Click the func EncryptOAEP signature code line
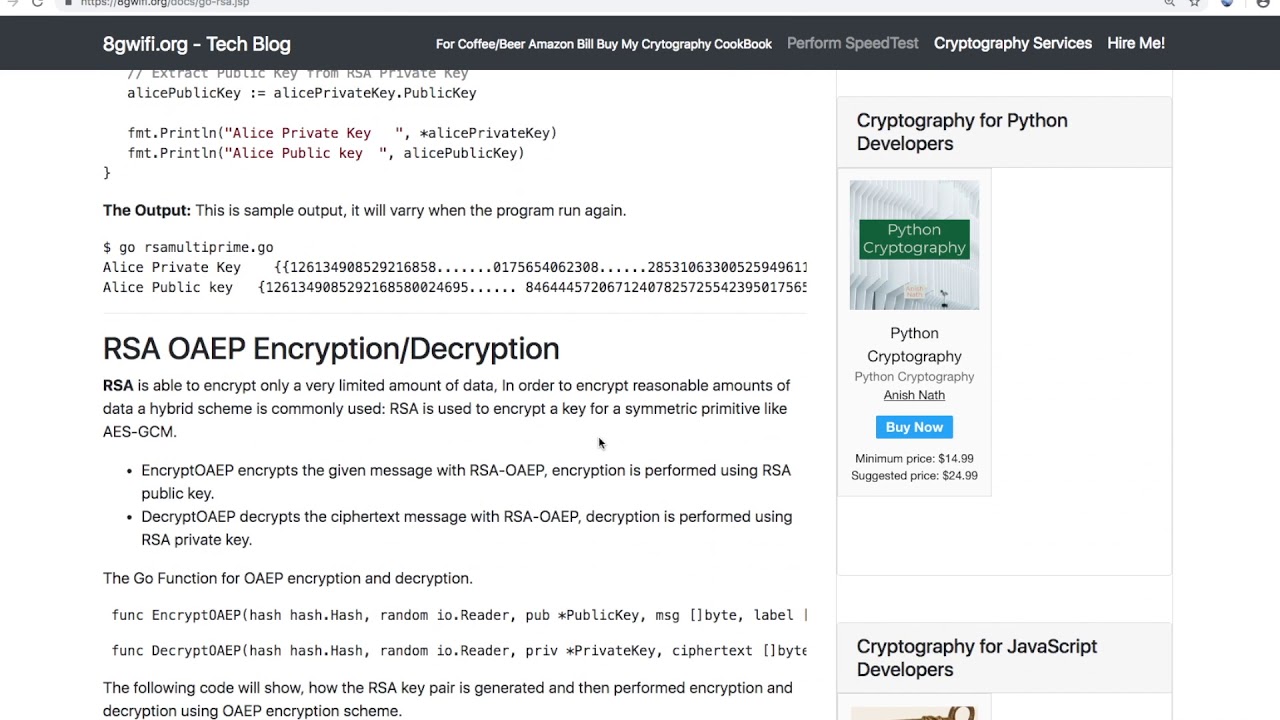 (x=459, y=615)
